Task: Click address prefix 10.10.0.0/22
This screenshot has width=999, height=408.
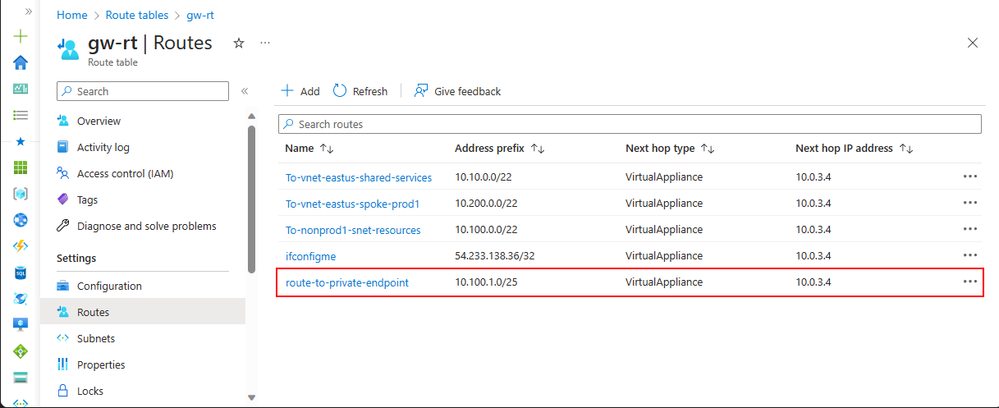Action: (484, 178)
